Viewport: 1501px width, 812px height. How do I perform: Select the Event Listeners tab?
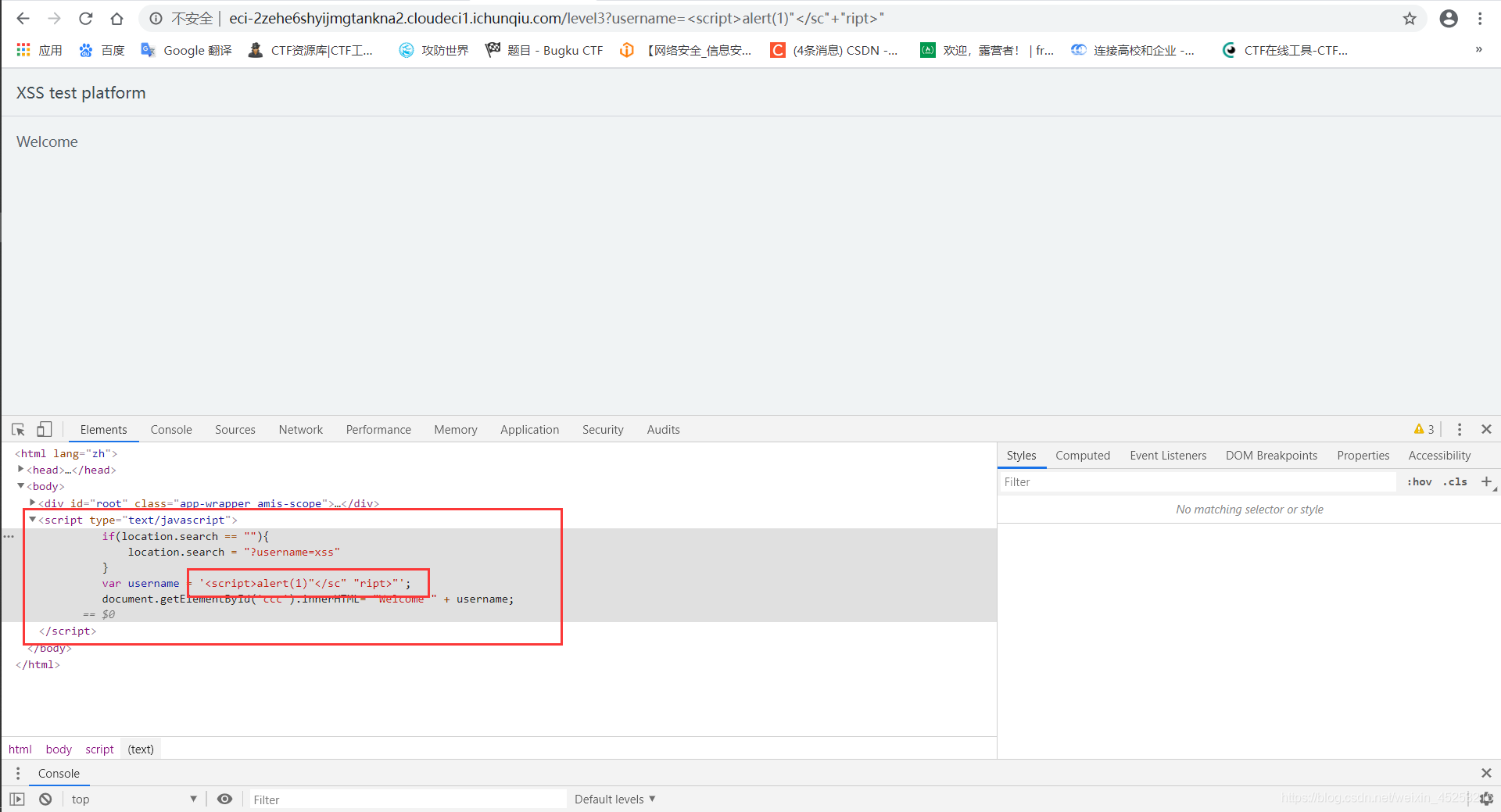click(x=1168, y=456)
